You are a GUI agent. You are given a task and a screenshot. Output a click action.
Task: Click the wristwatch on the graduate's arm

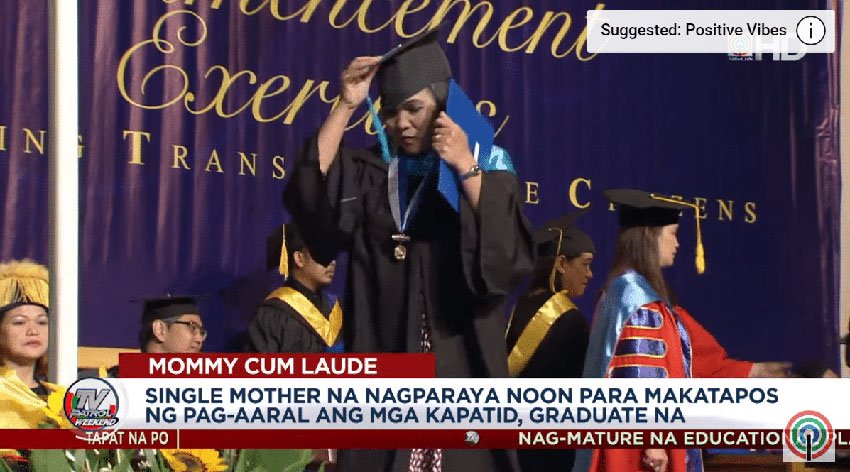[470, 173]
